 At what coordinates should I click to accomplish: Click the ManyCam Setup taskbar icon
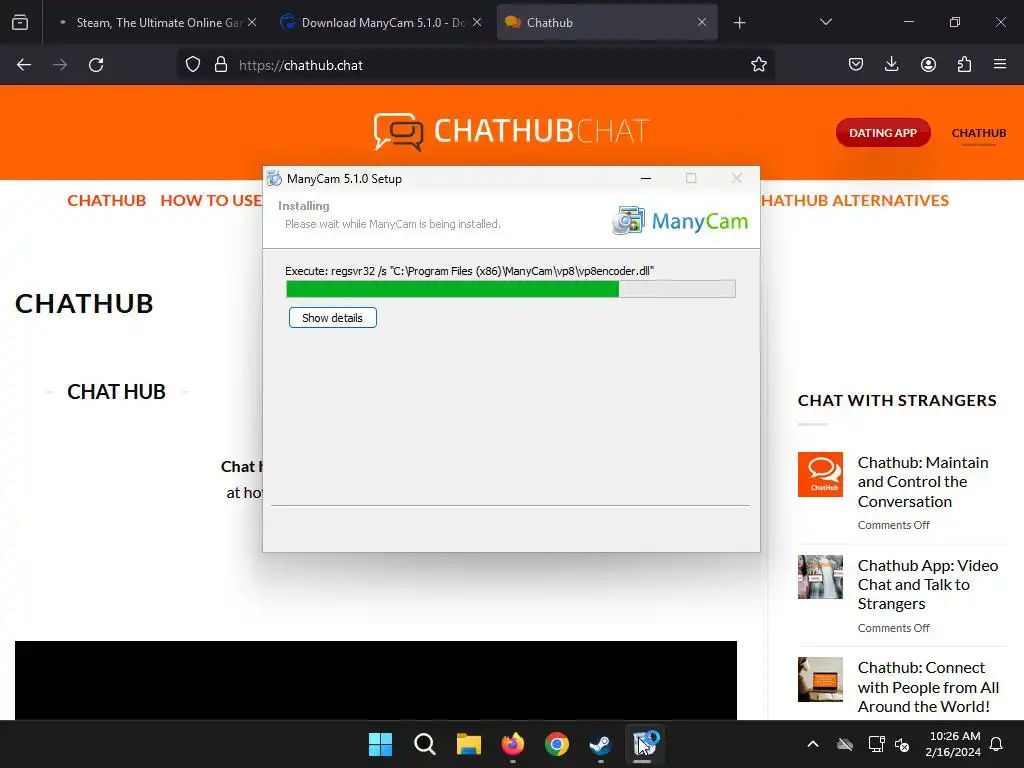[x=645, y=744]
